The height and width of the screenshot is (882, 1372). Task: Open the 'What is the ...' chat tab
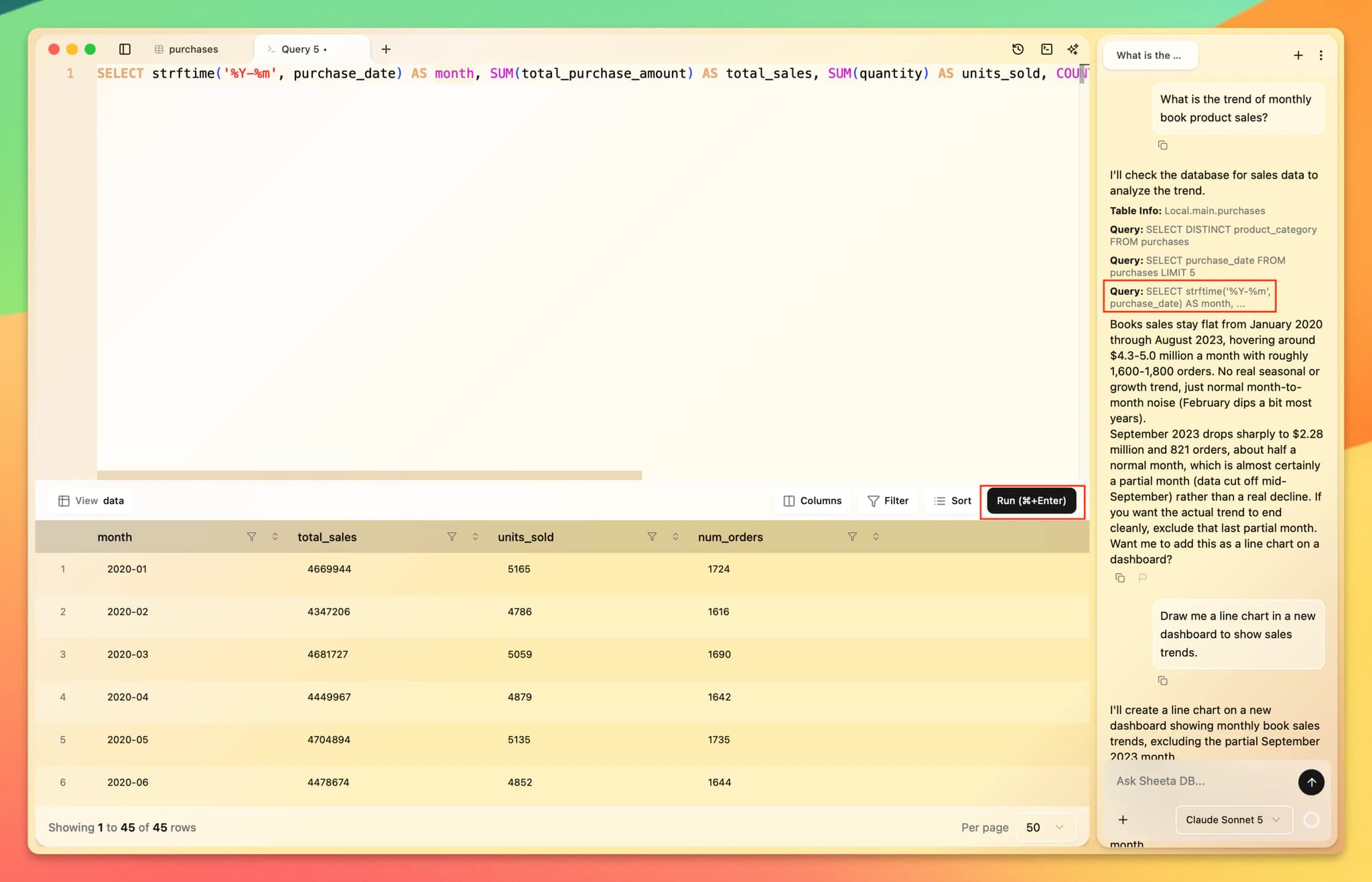[x=1149, y=55]
